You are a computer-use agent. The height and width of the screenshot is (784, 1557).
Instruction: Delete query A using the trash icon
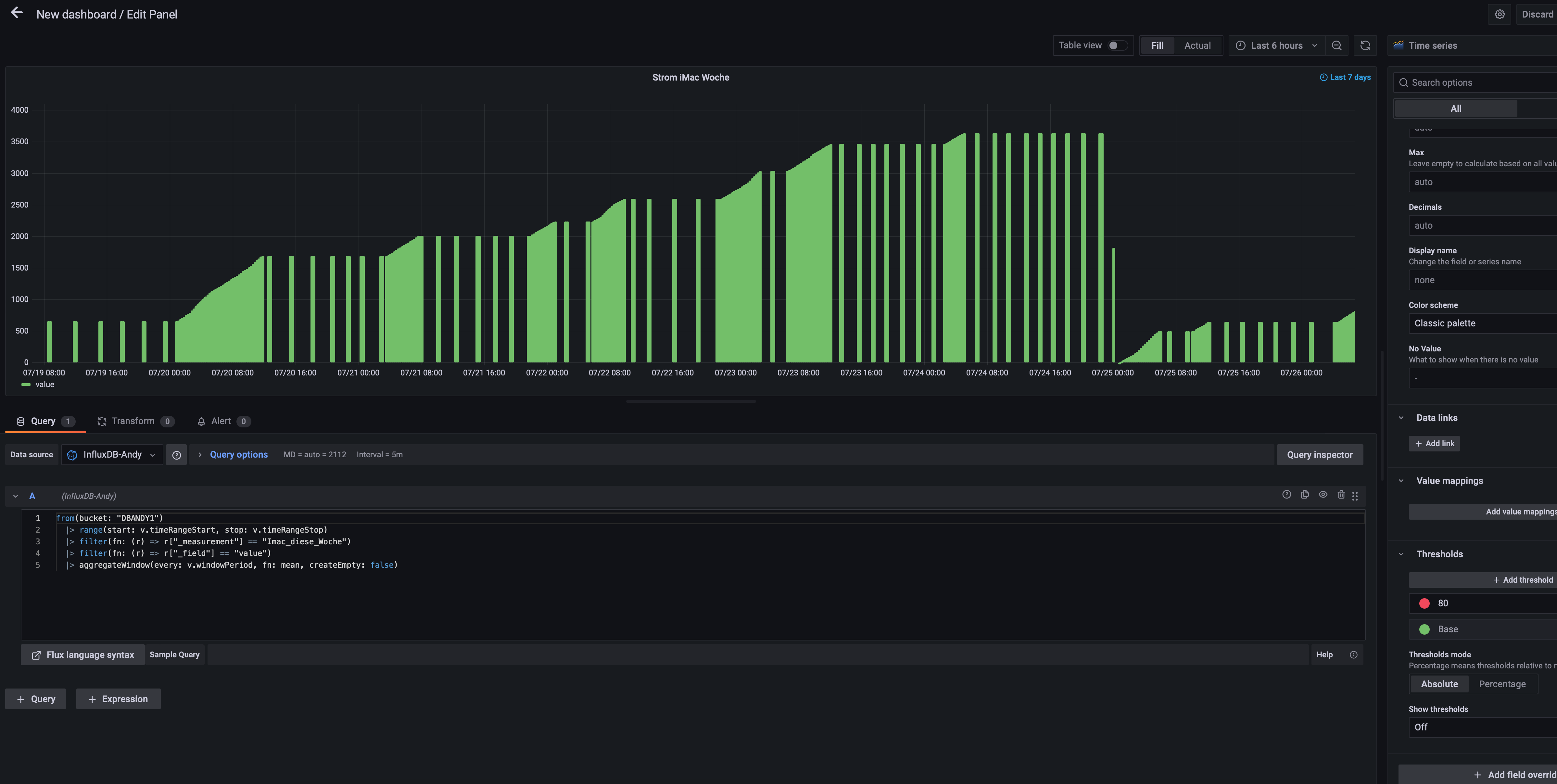coord(1341,494)
